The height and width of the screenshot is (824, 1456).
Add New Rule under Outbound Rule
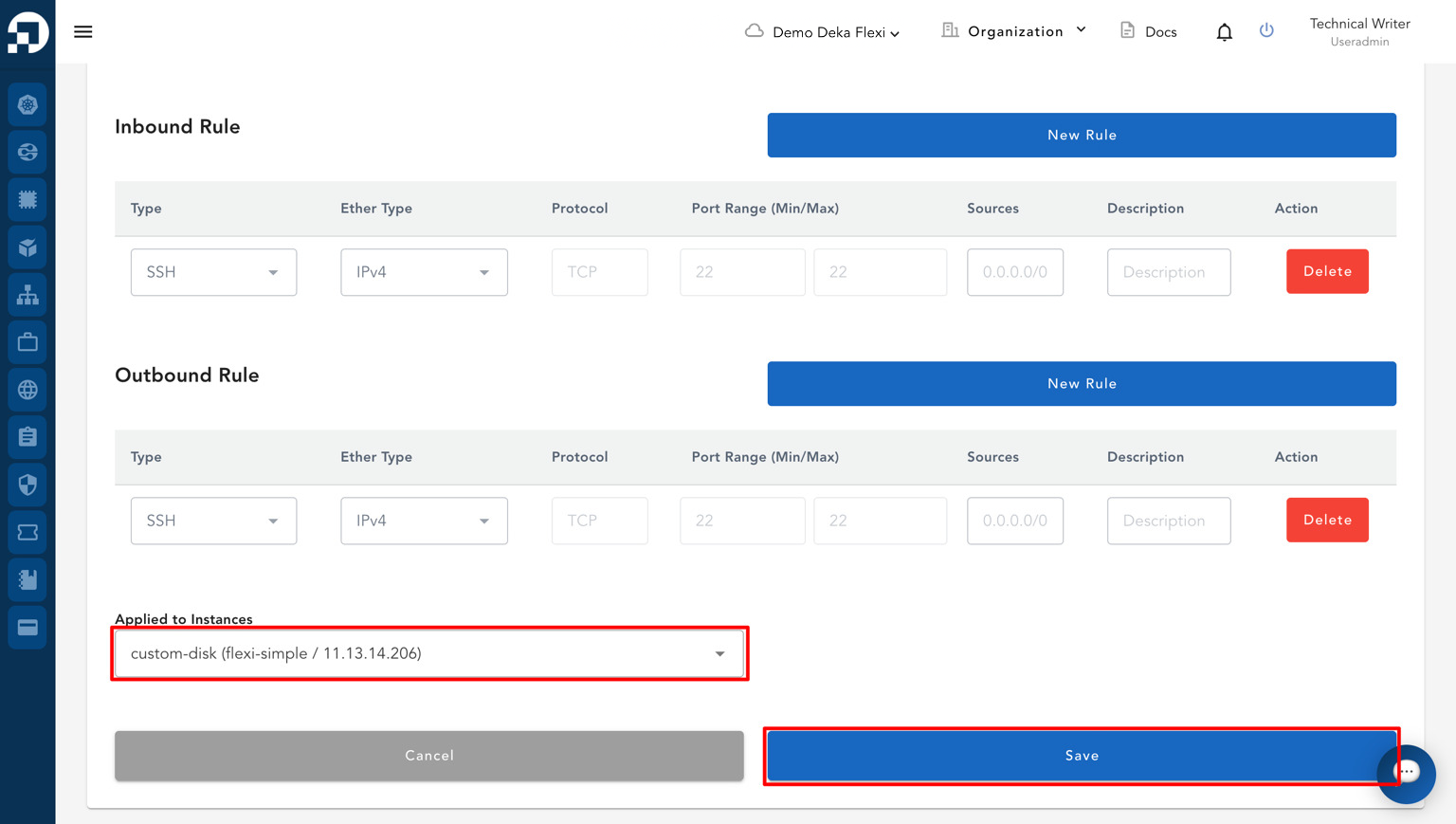1082,384
